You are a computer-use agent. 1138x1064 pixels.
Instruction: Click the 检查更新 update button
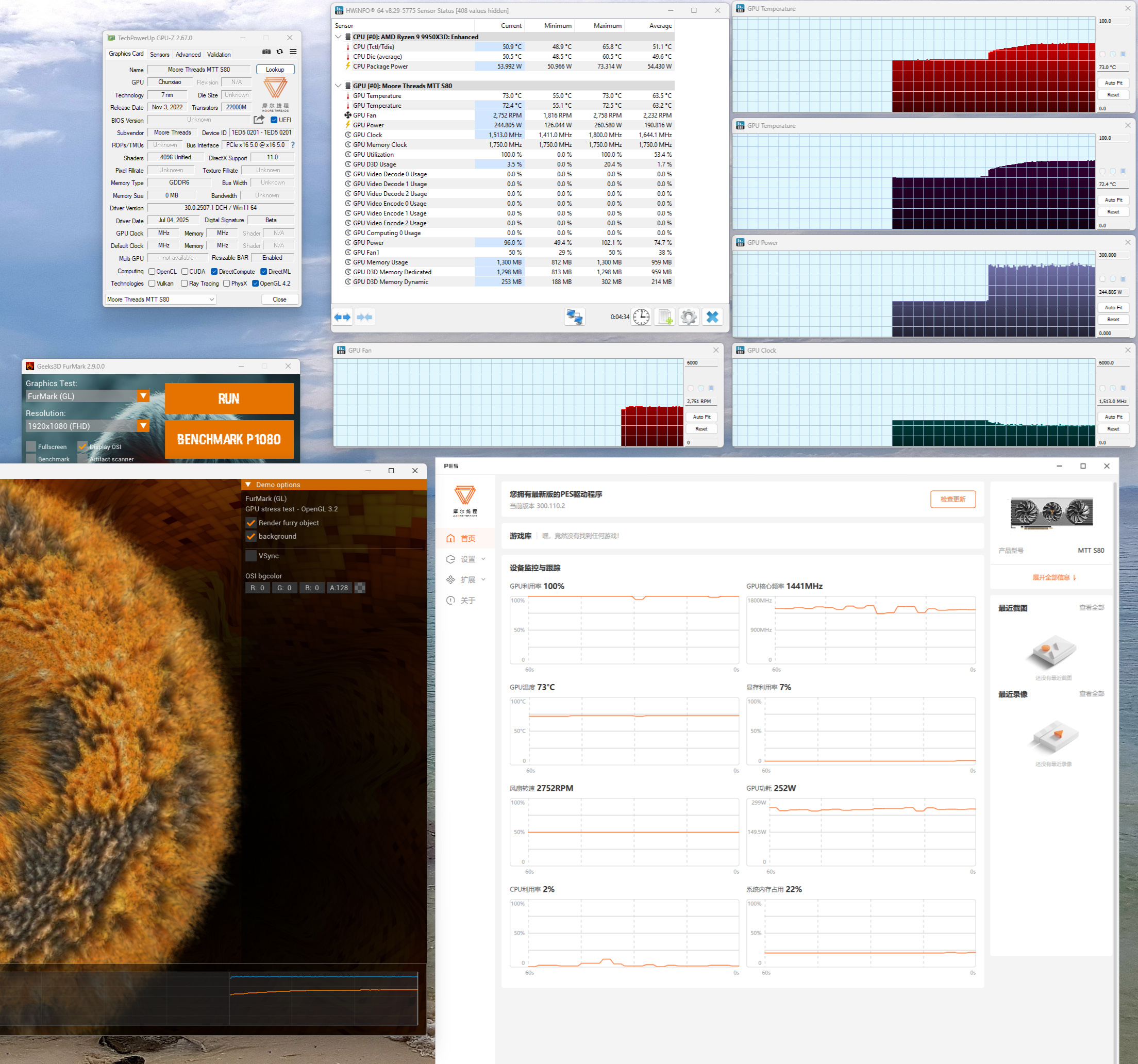tap(952, 500)
